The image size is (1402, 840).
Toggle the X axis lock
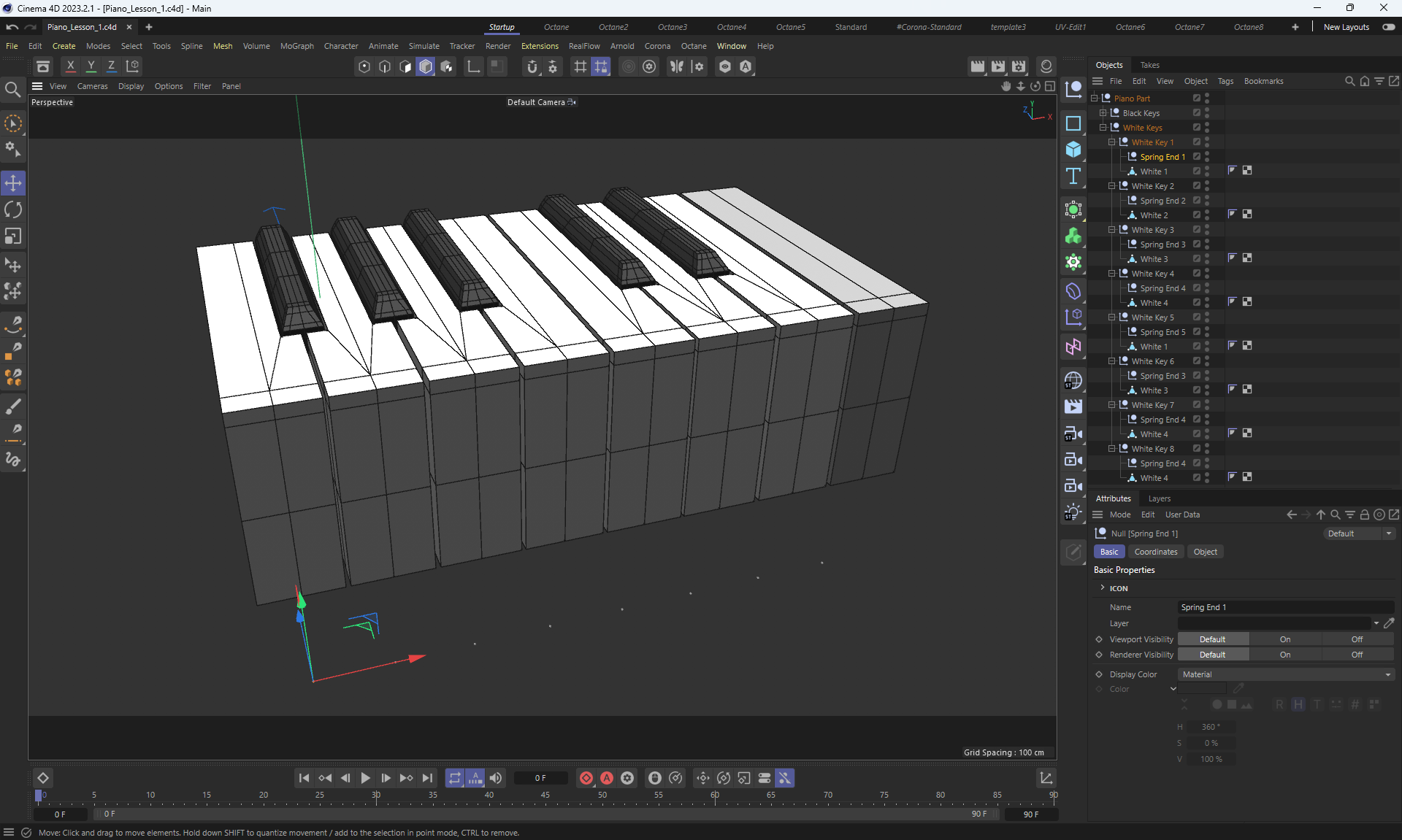70,66
